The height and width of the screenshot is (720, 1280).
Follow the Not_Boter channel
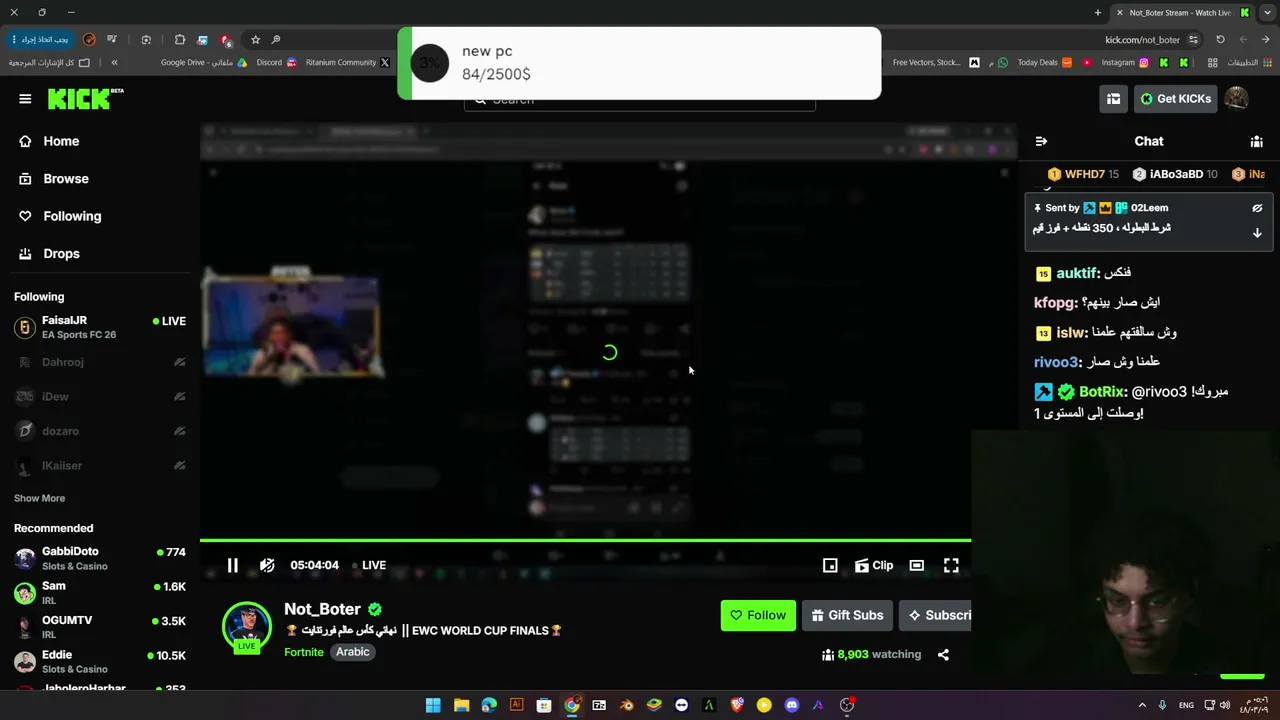(x=758, y=615)
